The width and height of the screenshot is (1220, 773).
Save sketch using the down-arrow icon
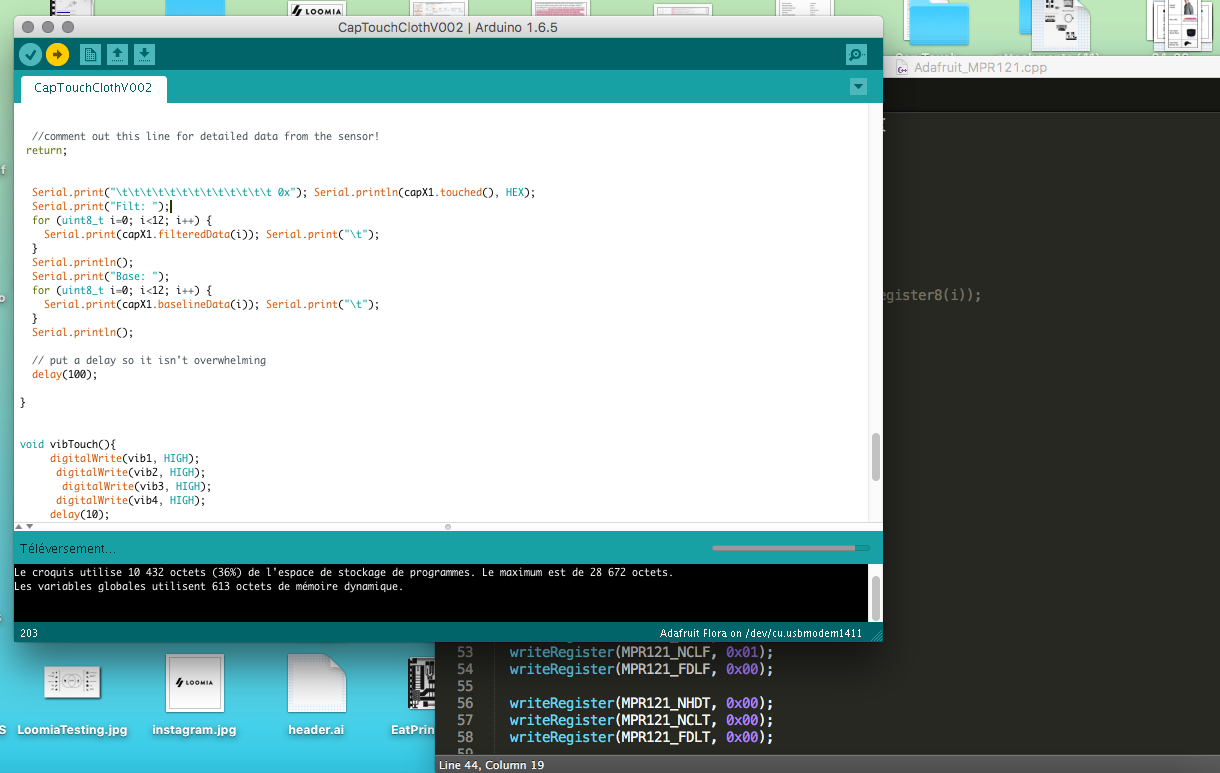[x=144, y=54]
